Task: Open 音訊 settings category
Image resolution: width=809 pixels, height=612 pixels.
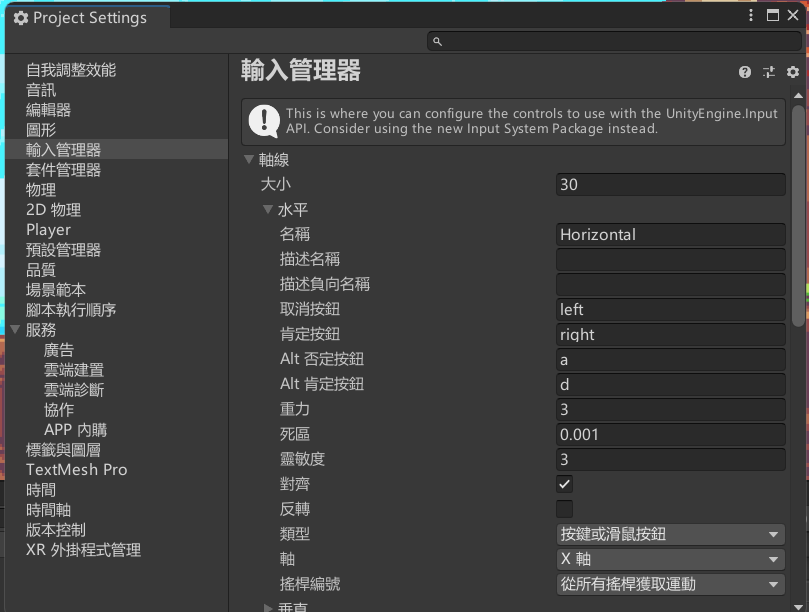Action: tap(41, 90)
